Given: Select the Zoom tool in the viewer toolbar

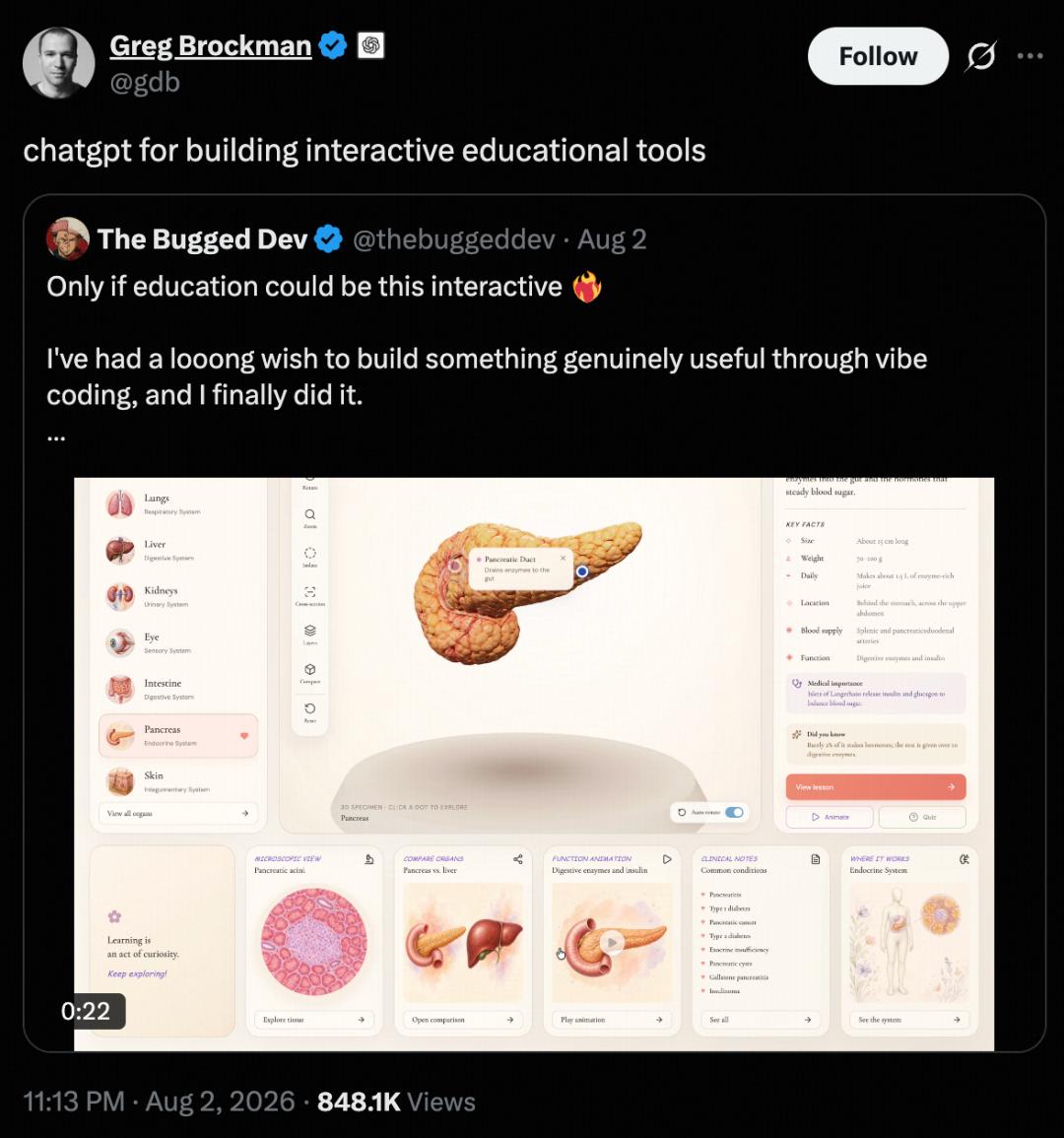Looking at the screenshot, I should pyautogui.click(x=310, y=517).
